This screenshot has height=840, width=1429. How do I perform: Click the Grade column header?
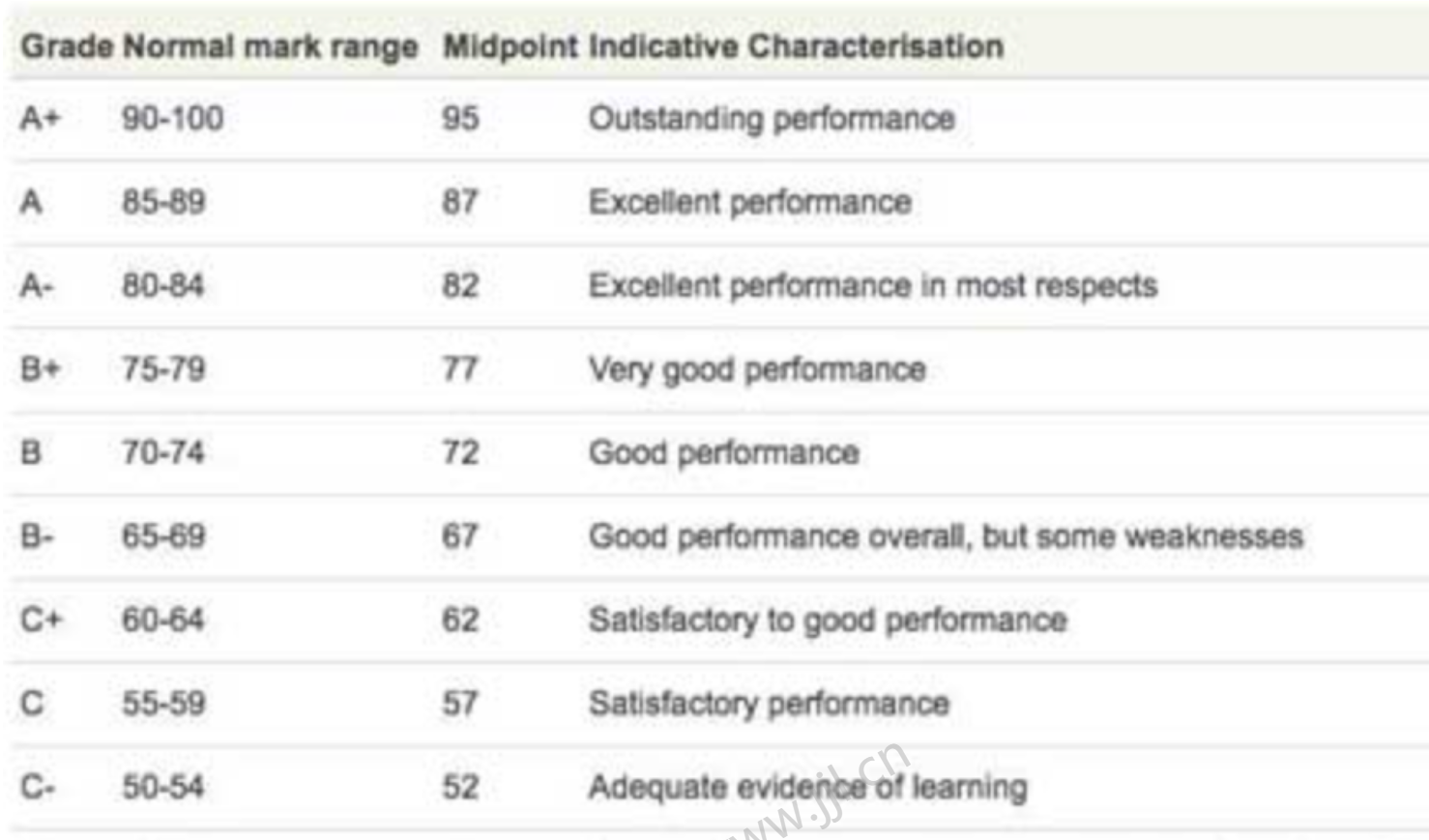pos(67,46)
